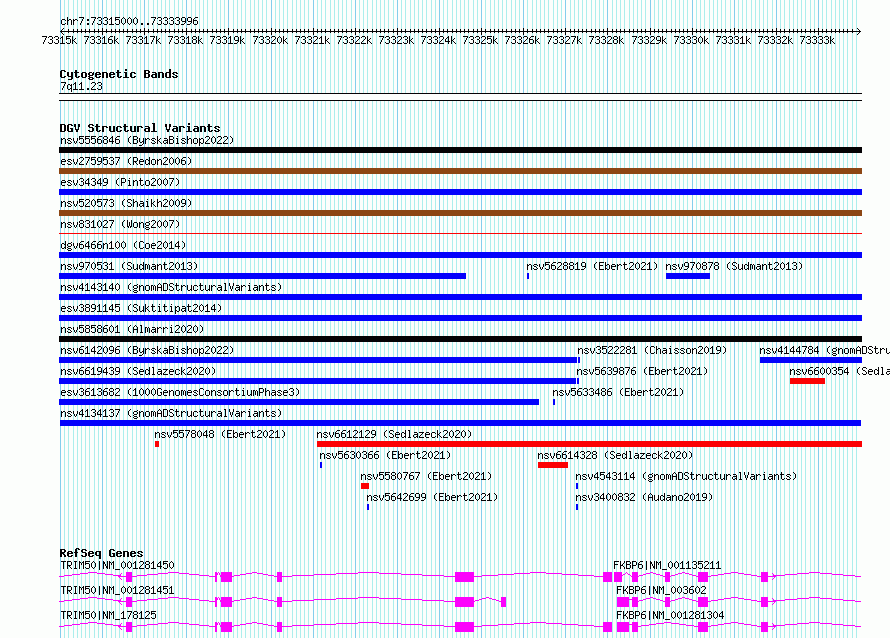Open the TRIM50|NM_001281450 gene label
This screenshot has width=890, height=638.
coord(117,565)
